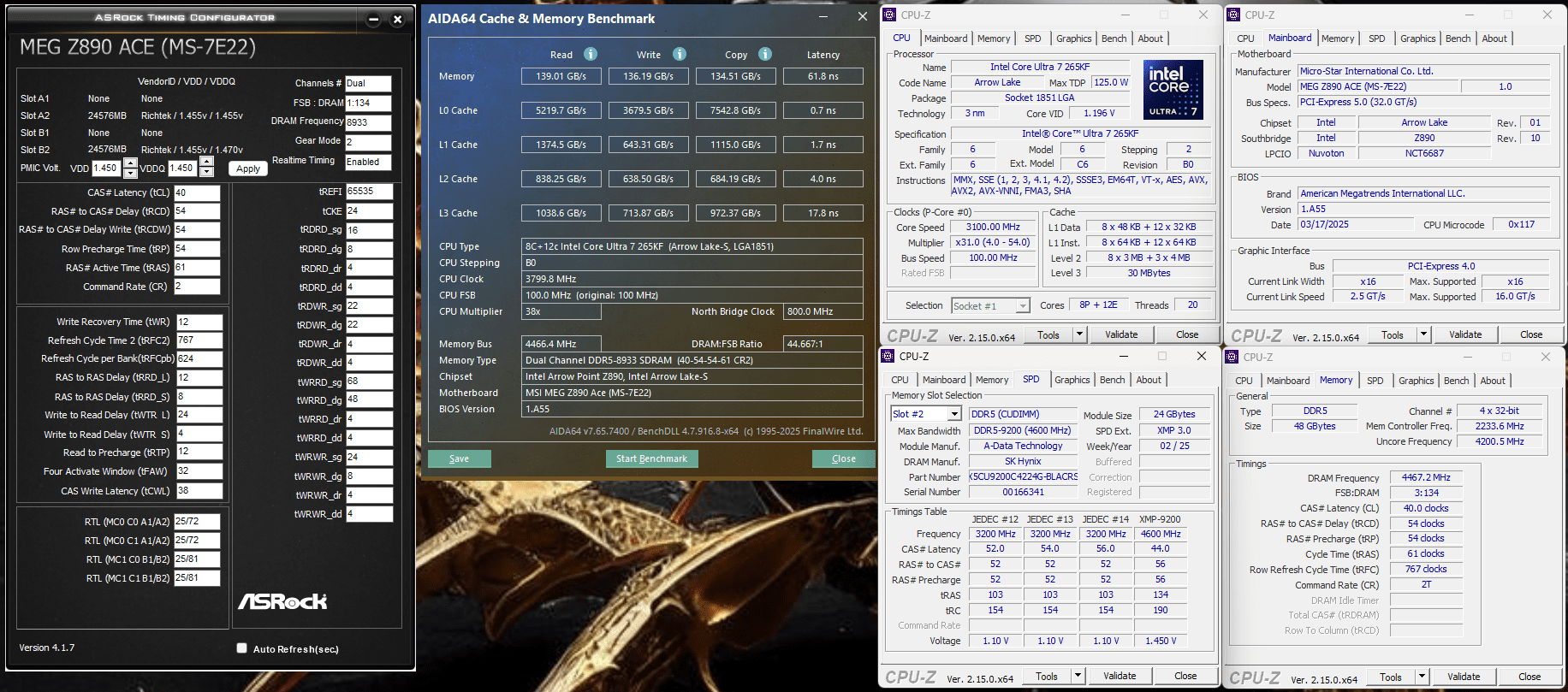Click the CPU-Z title icon in the Memory tab window
Screen dimensions: 1568x692
tap(1232, 357)
